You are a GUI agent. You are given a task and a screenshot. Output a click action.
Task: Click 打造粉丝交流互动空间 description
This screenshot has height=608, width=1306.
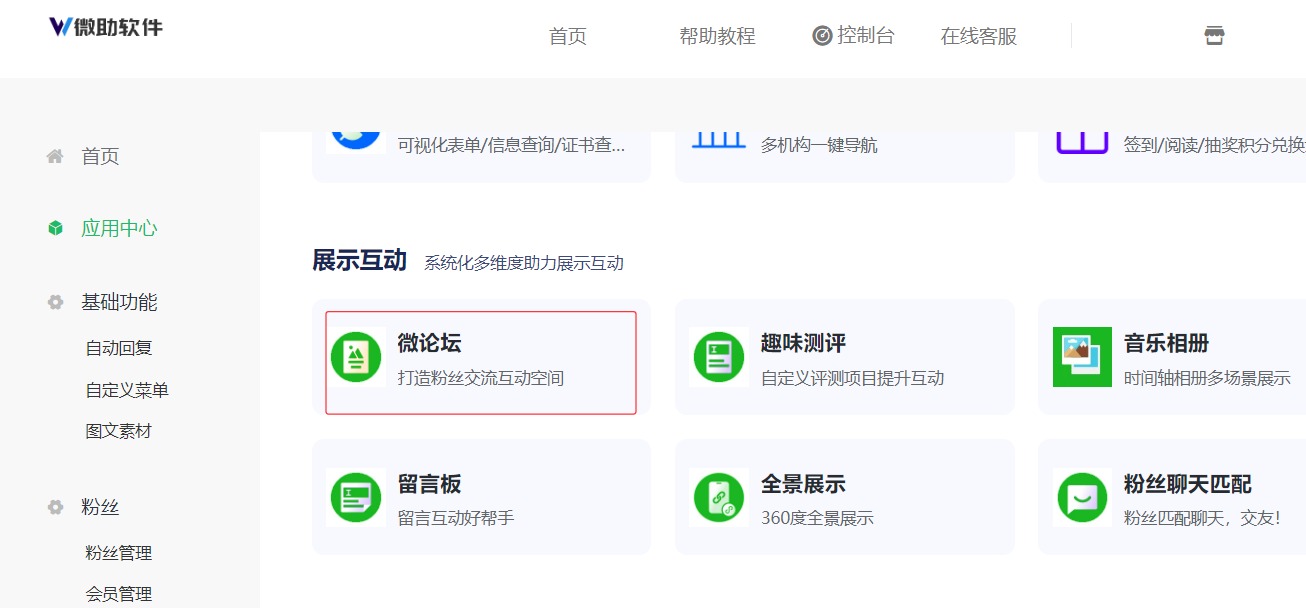pyautogui.click(x=481, y=378)
